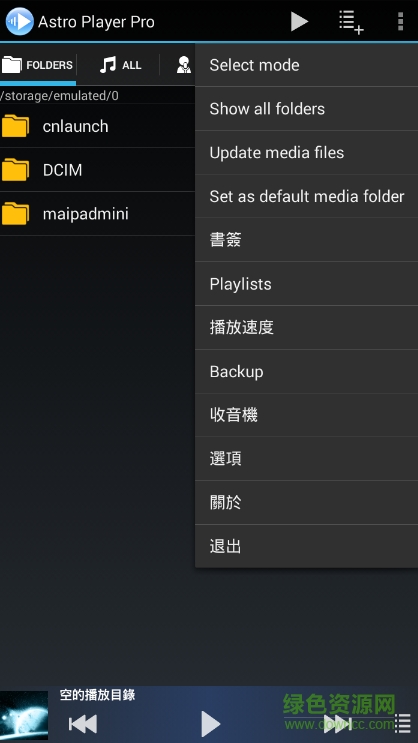Image resolution: width=418 pixels, height=743 pixels.
Task: Tap the three-dot overflow menu icon
Action: (x=400, y=21)
